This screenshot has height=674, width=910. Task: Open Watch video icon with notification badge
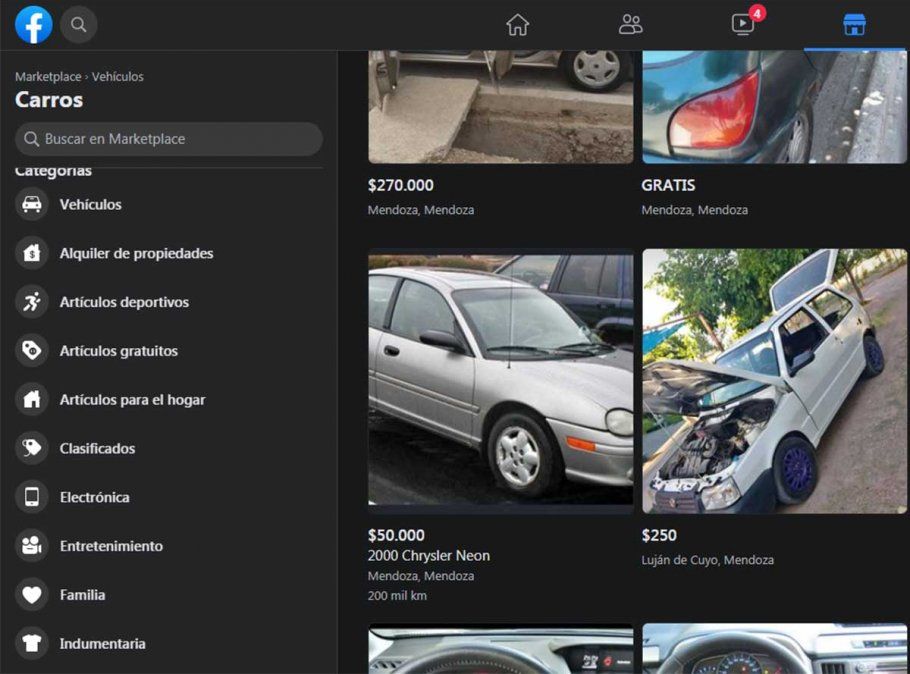(x=743, y=25)
